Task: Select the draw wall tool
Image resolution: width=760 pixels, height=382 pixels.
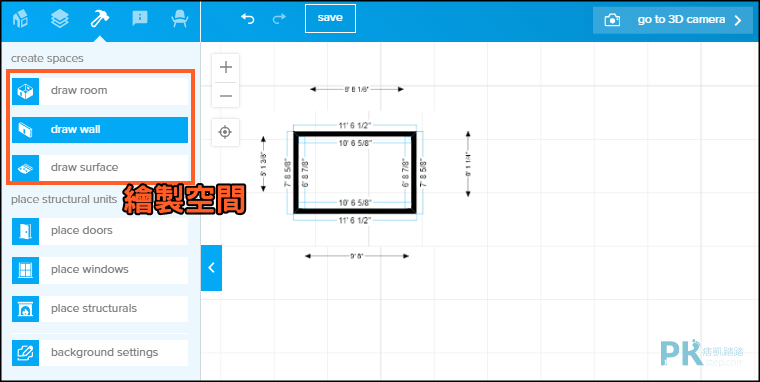Action: tap(100, 129)
